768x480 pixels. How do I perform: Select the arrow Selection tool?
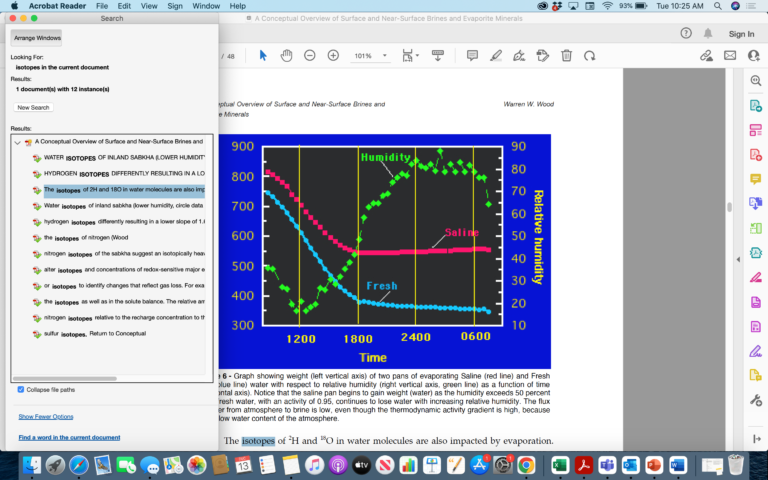(263, 56)
